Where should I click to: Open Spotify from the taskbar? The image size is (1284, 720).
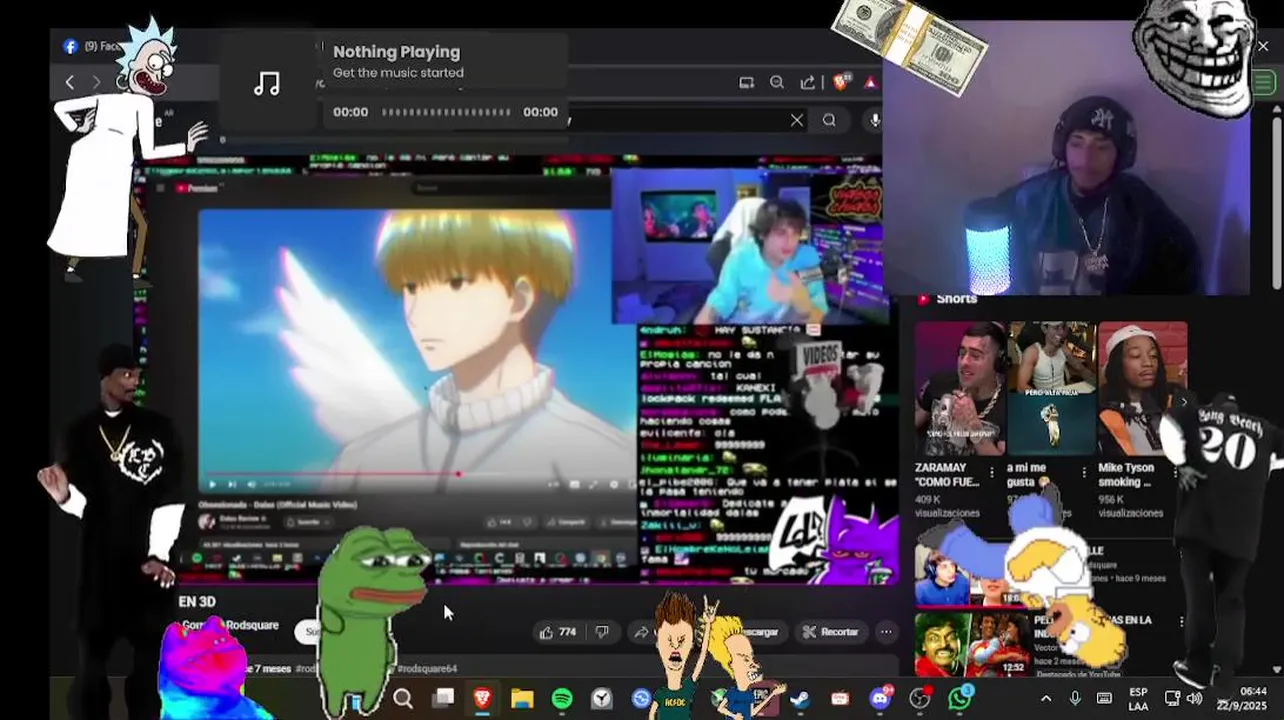[562, 699]
